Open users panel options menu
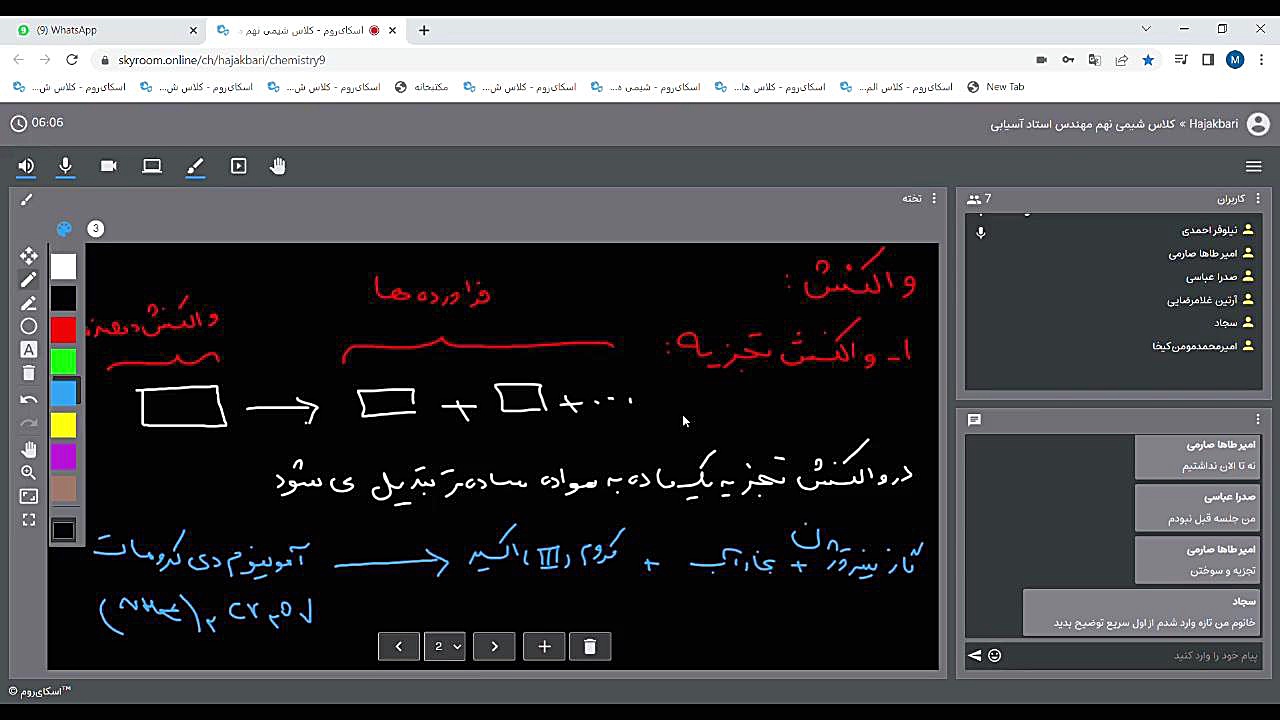Image resolution: width=1280 pixels, height=720 pixels. (x=1259, y=198)
